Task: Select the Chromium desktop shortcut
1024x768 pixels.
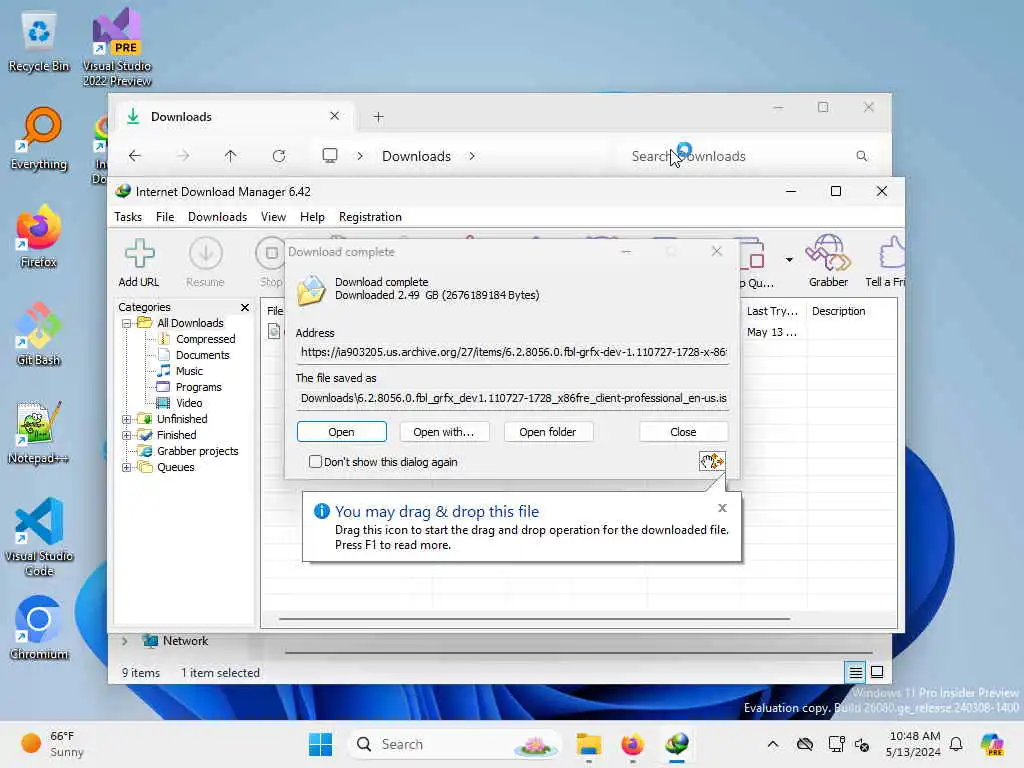Action: tap(39, 628)
